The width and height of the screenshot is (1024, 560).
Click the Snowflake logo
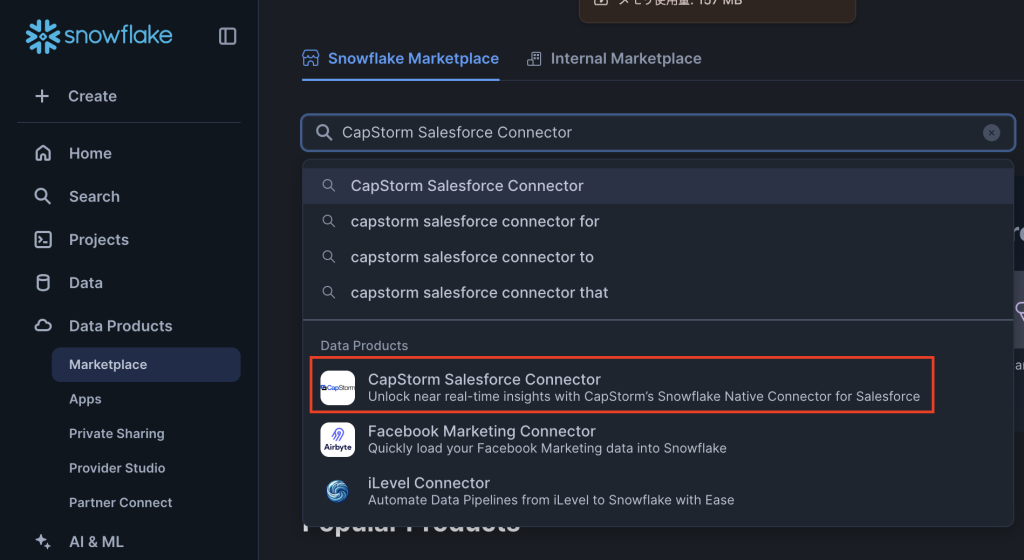pyautogui.click(x=99, y=36)
